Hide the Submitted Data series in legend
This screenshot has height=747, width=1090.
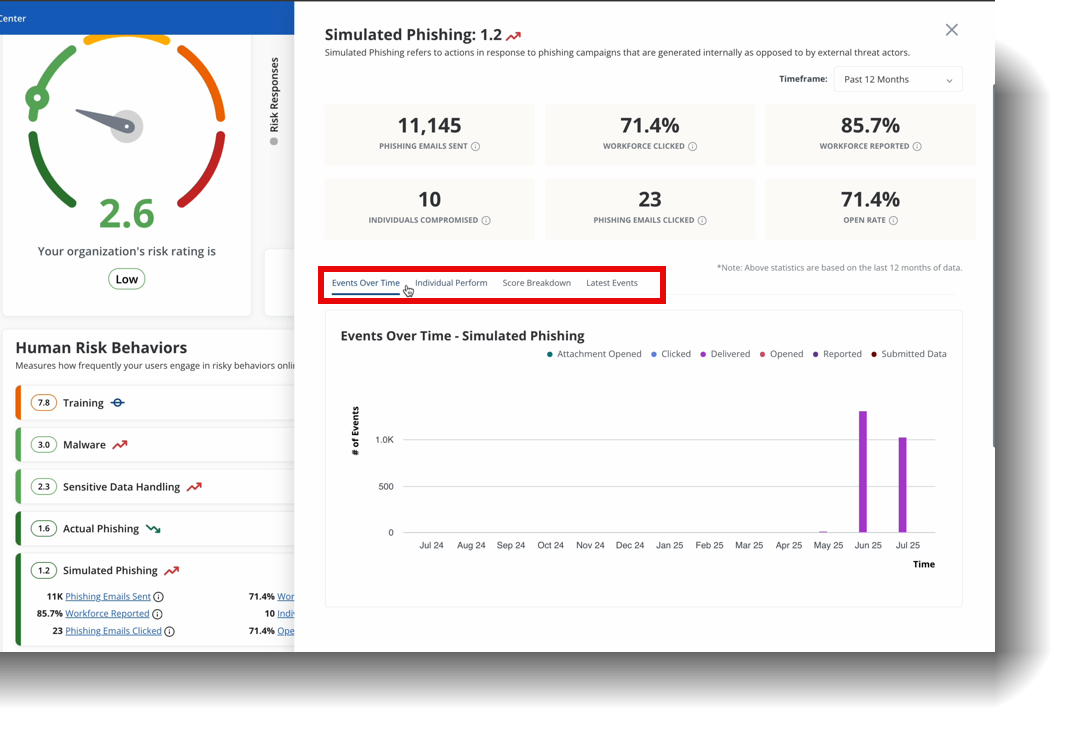pos(908,354)
